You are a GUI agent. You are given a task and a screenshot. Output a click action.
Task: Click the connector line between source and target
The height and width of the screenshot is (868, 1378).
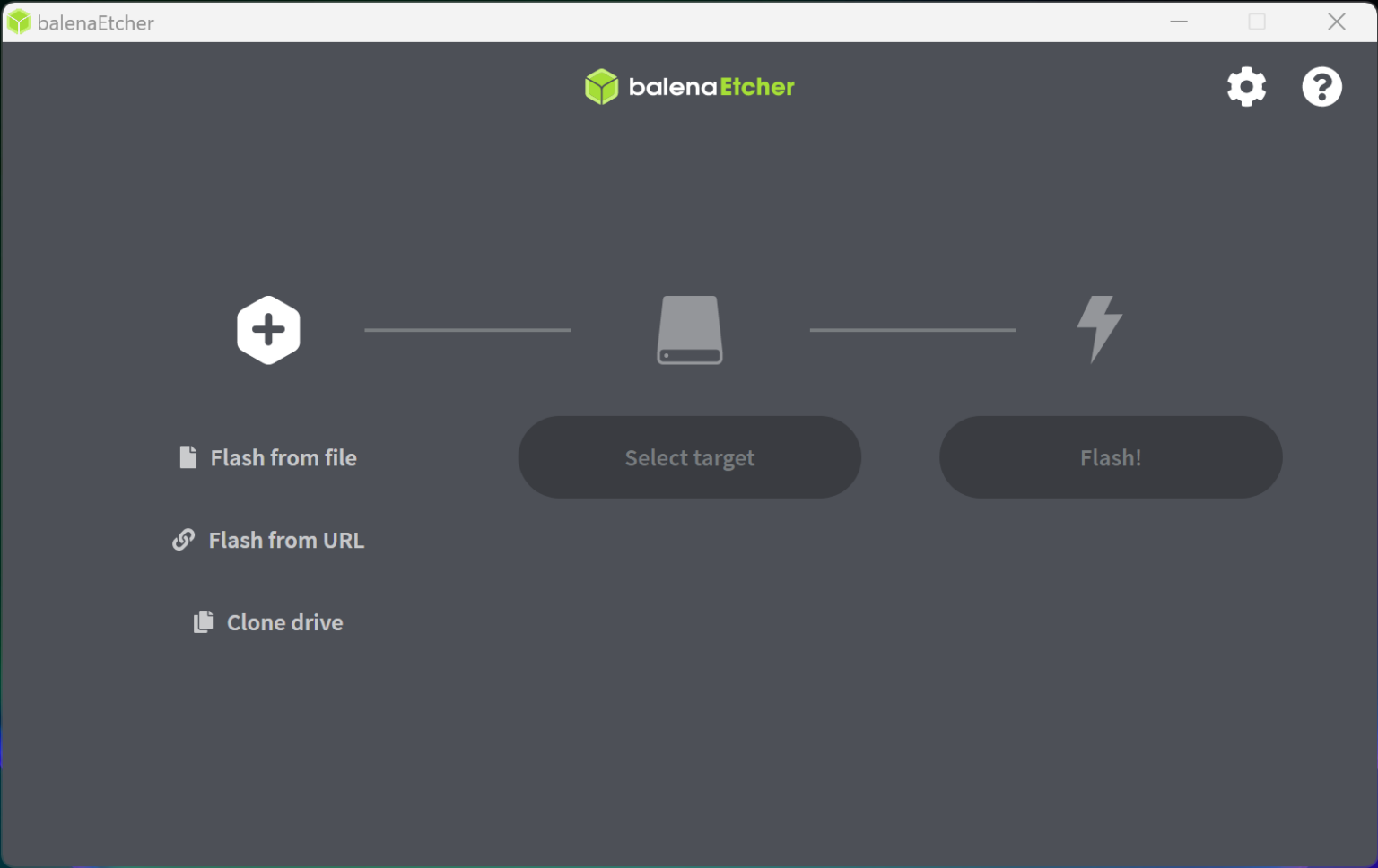click(467, 330)
